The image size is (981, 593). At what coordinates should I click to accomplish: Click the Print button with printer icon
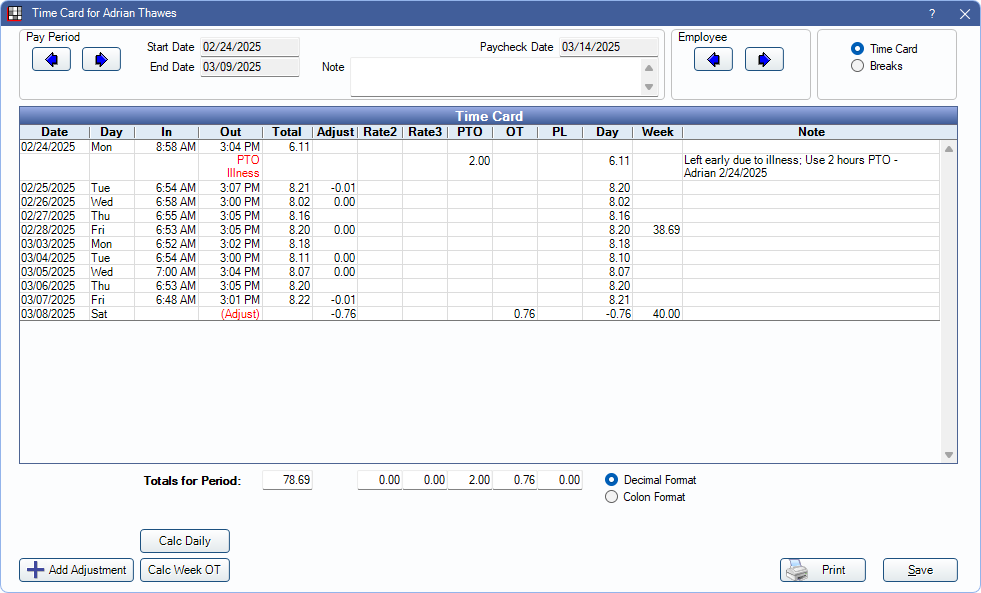[822, 570]
